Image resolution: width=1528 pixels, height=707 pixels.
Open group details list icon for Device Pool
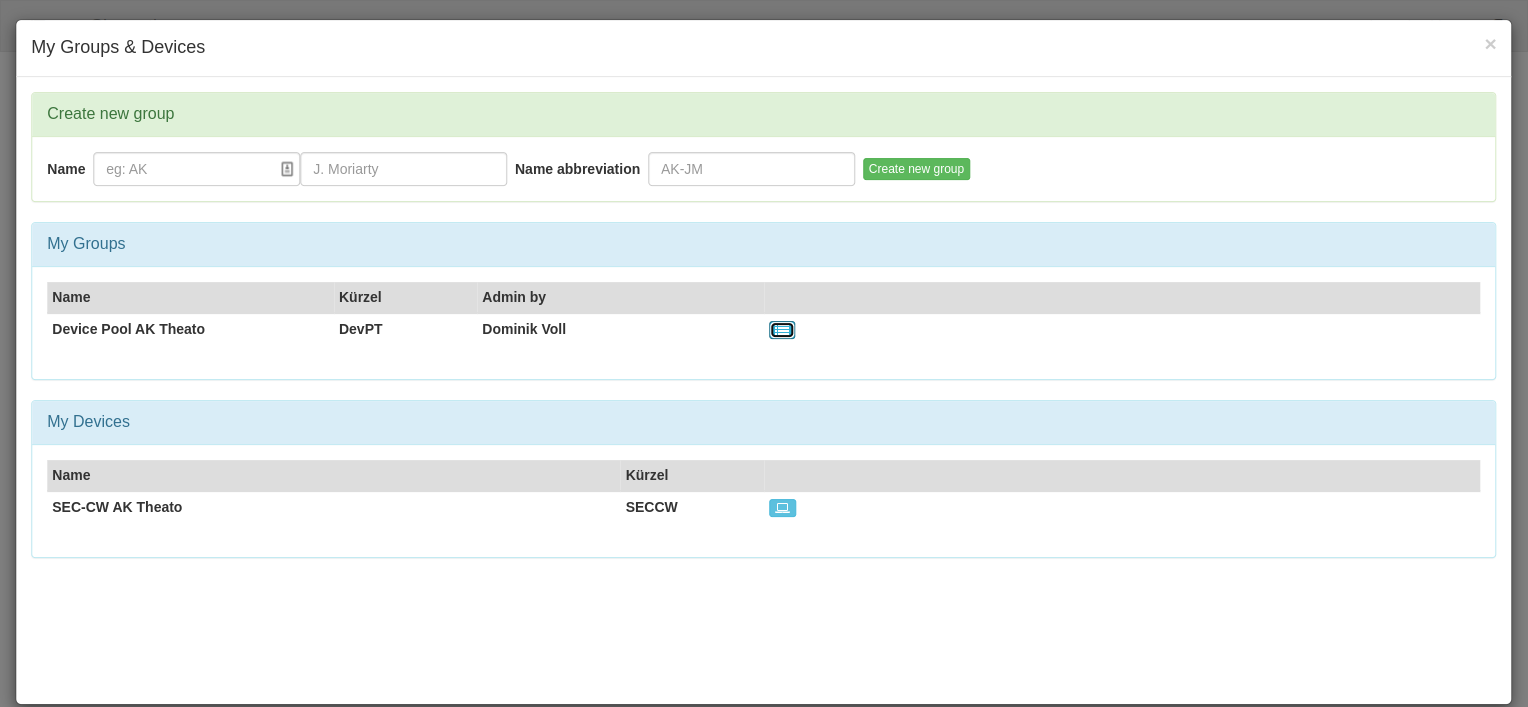782,330
